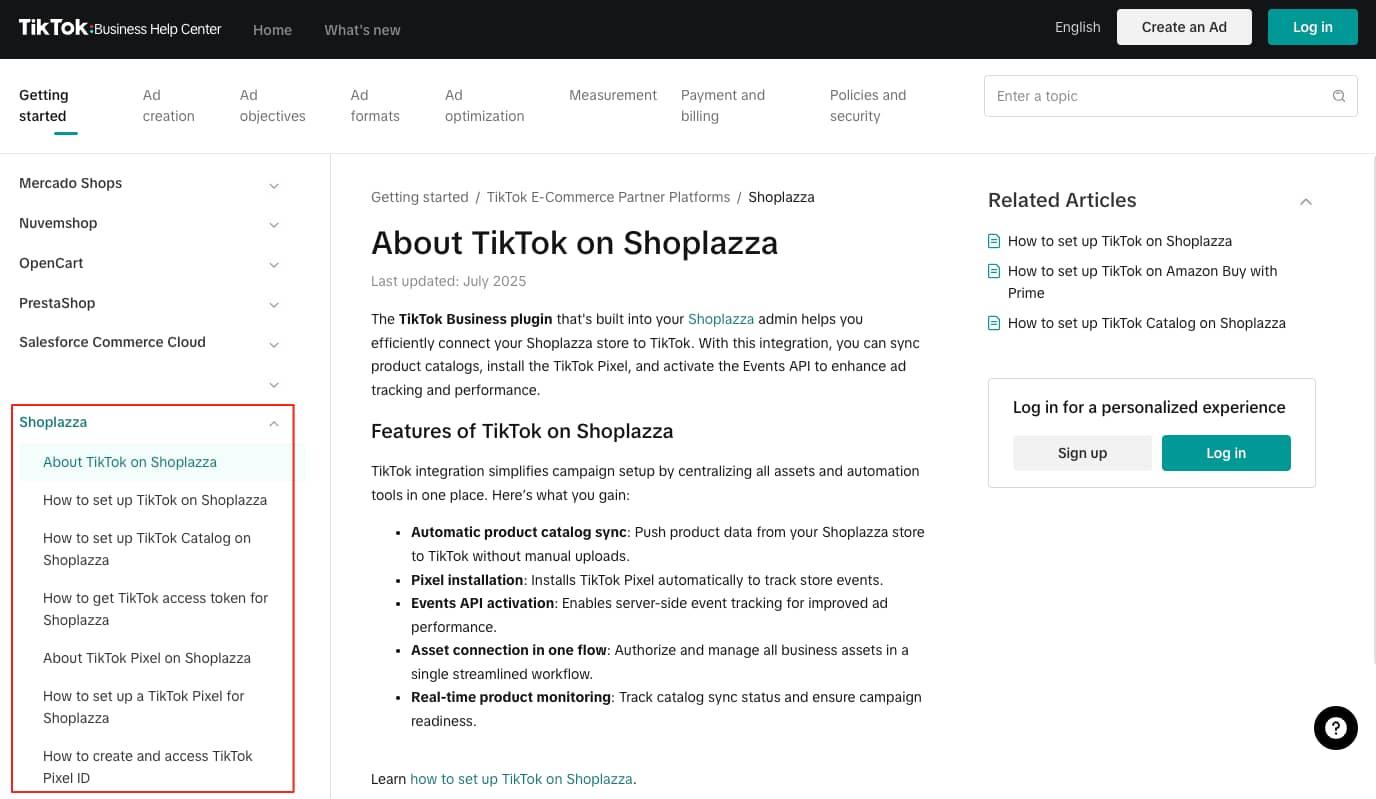Click the document icon beside "How to set up TikTok on Shoplazza"
Screen dimensions: 1376x799
click(x=993, y=241)
